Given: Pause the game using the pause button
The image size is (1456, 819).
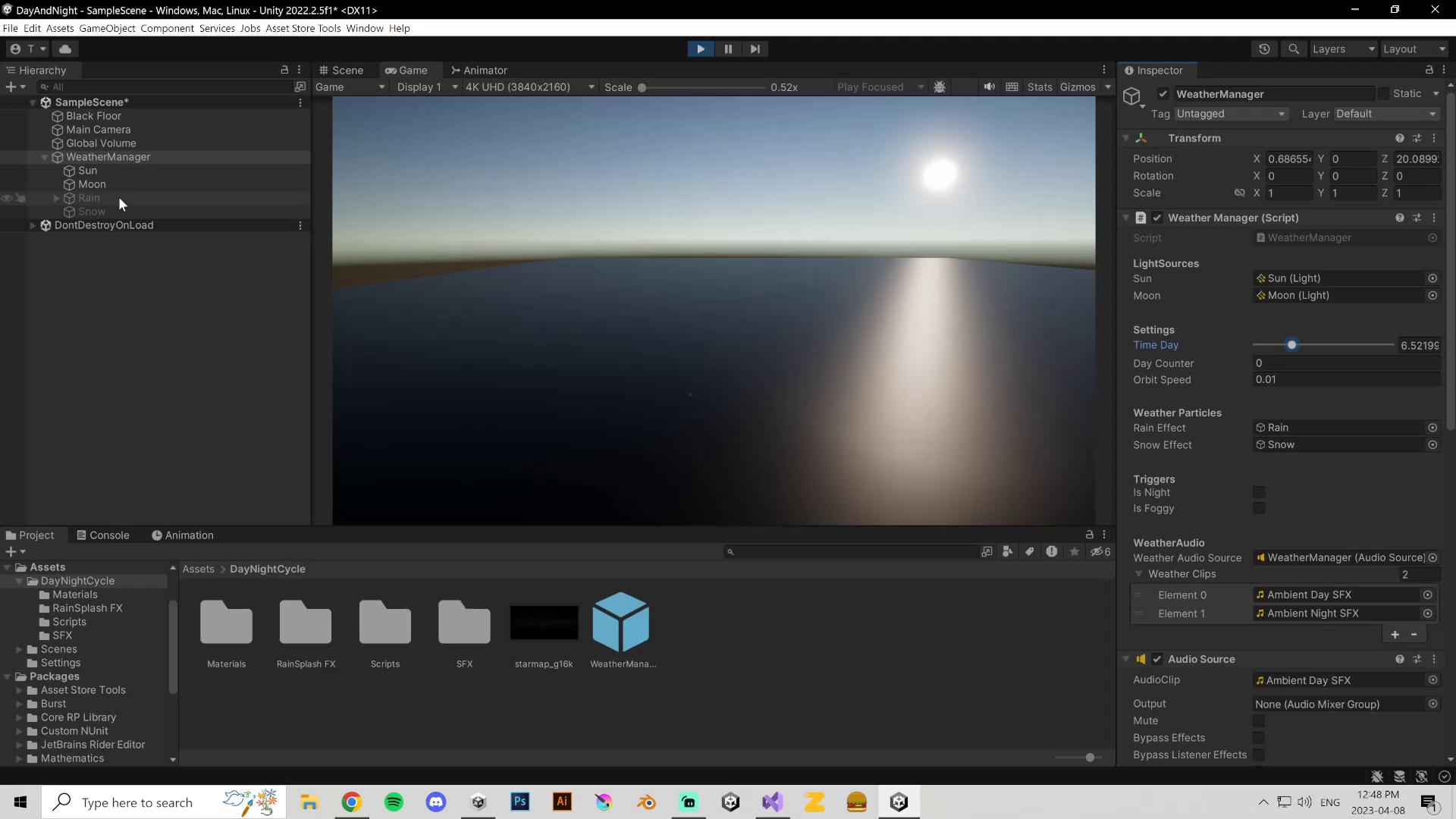Looking at the screenshot, I should click(x=728, y=49).
